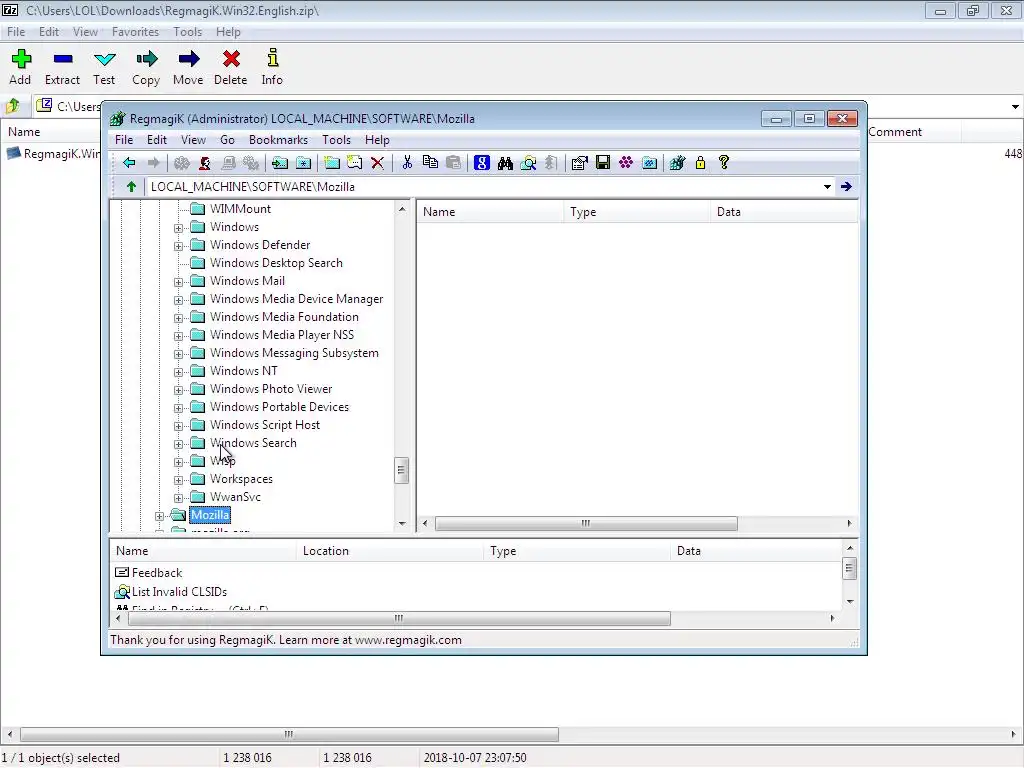The height and width of the screenshot is (768, 1024).
Task: Expand the Windows Mail key
Action: pos(178,281)
